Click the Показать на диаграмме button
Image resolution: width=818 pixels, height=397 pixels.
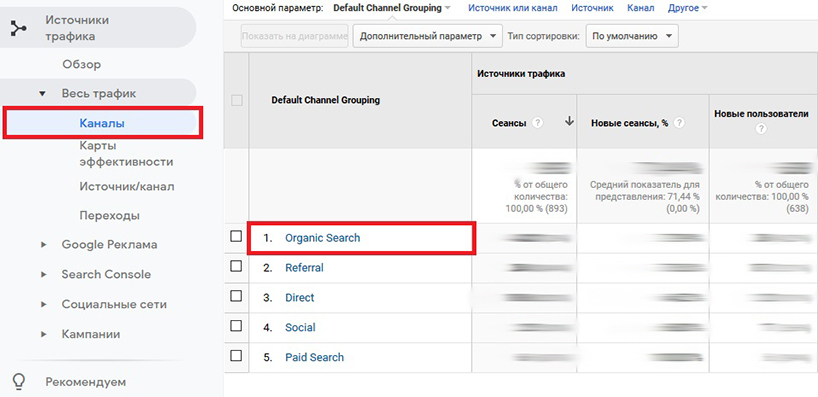(294, 36)
